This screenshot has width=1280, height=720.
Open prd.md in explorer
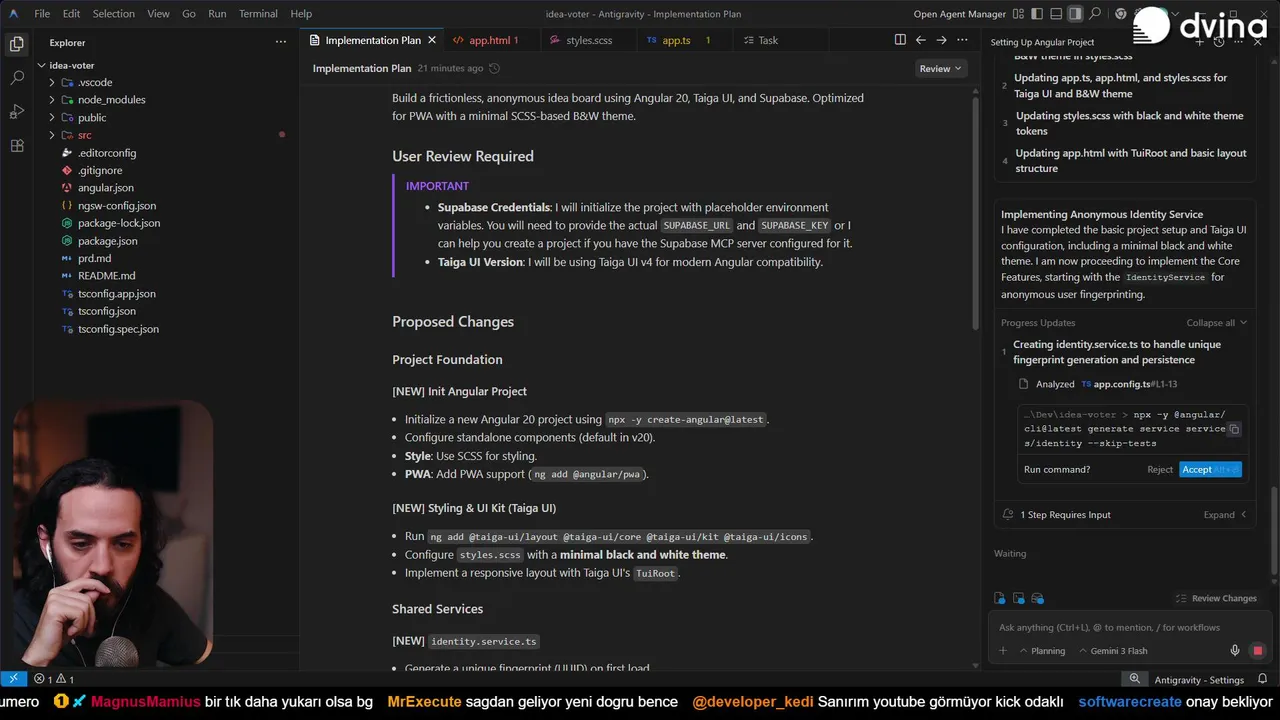tap(94, 258)
